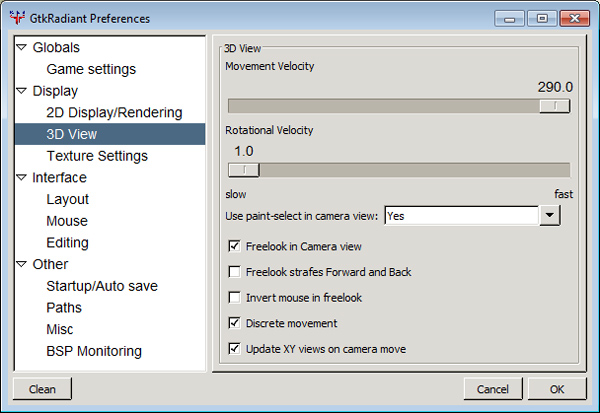Uncheck Update XY views on camera move
600x413 pixels.
pyautogui.click(x=234, y=349)
